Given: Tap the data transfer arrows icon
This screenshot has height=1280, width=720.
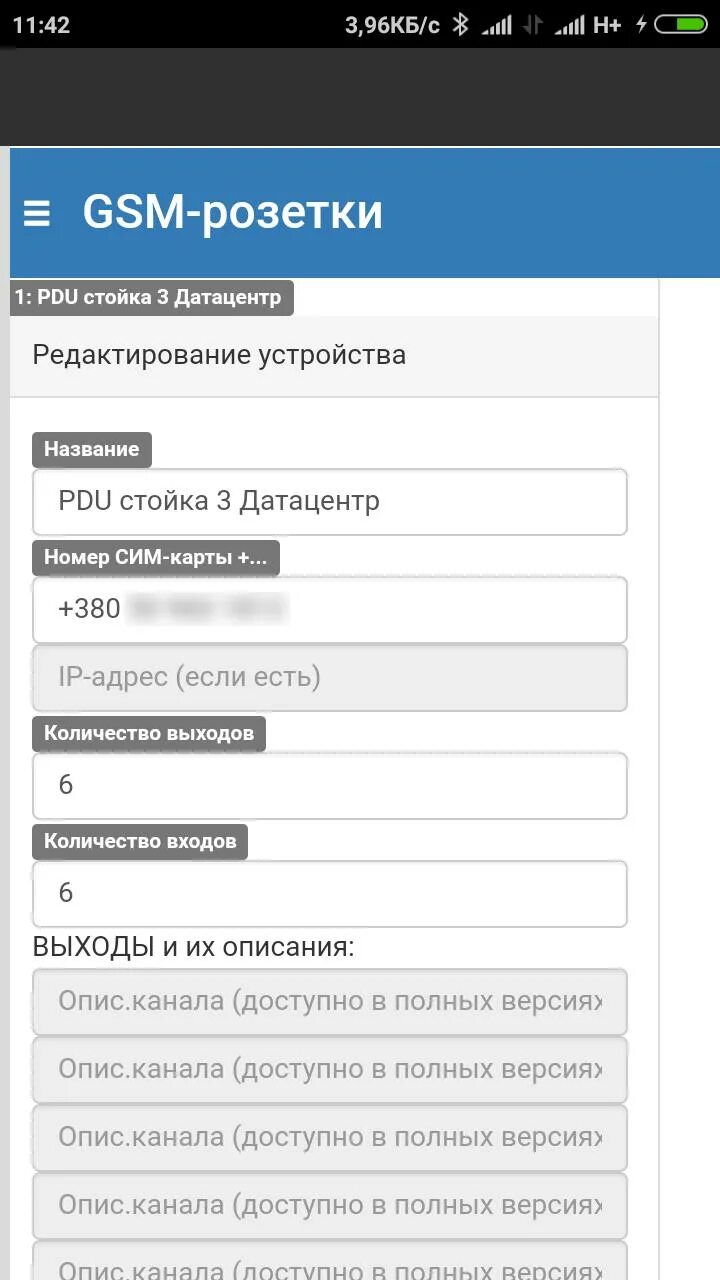Looking at the screenshot, I should (x=535, y=25).
